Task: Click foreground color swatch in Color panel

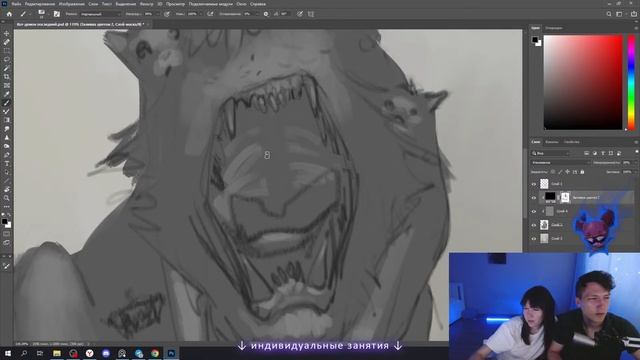Action: point(535,39)
